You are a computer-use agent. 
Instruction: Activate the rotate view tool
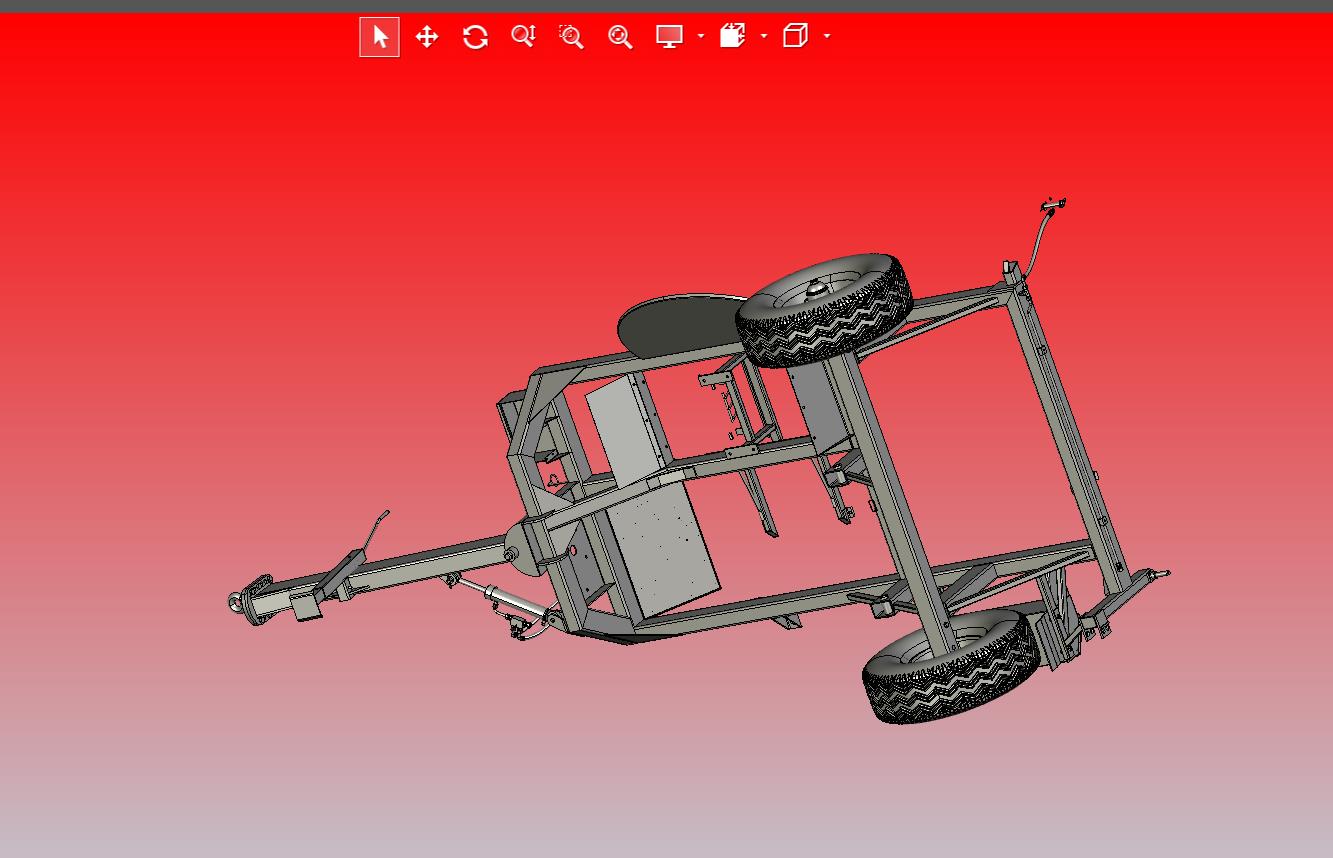pyautogui.click(x=475, y=37)
